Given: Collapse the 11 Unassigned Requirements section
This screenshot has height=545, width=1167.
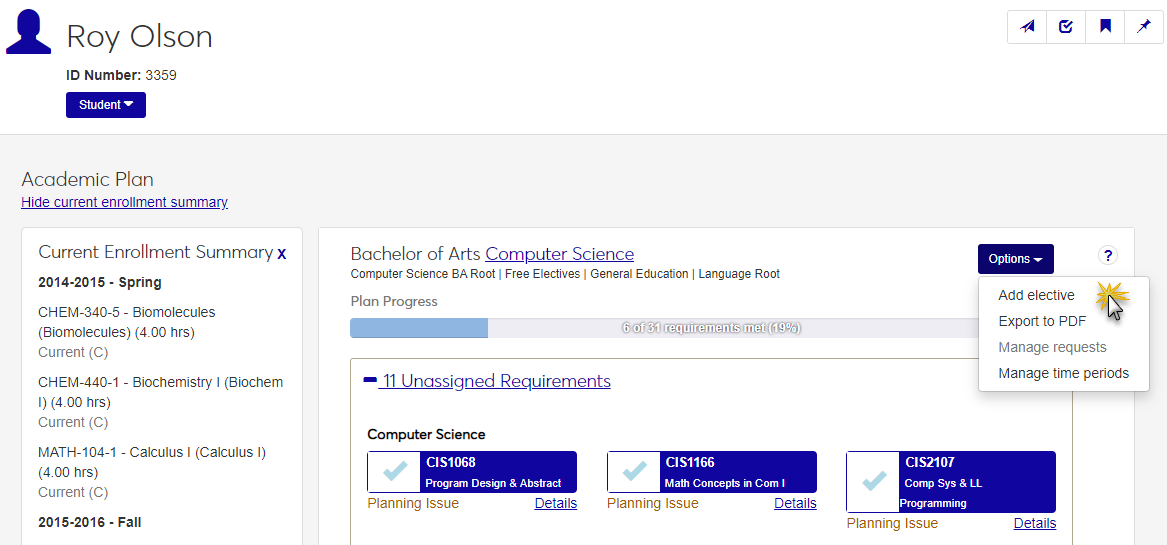Looking at the screenshot, I should (370, 380).
